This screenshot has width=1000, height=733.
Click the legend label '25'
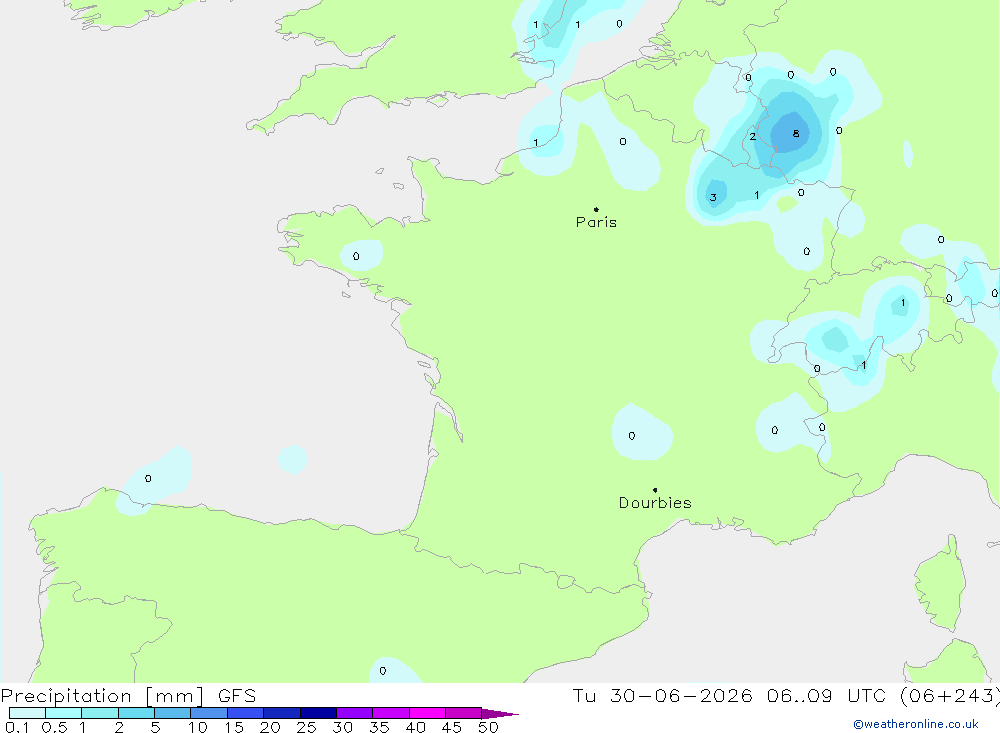(306, 727)
